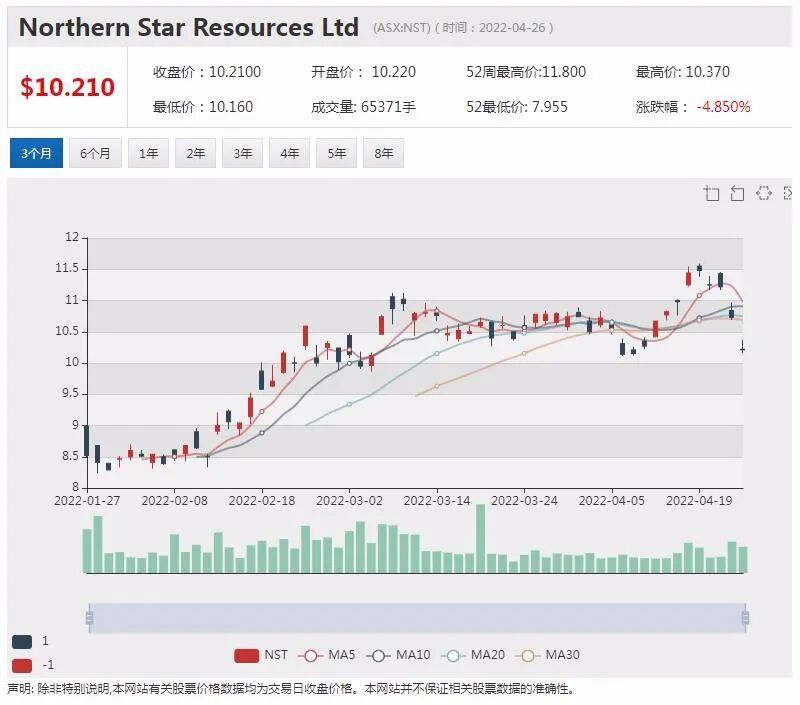800x705 pixels.
Task: Click the Northern Star Resources Ltd title
Action: coord(188,28)
